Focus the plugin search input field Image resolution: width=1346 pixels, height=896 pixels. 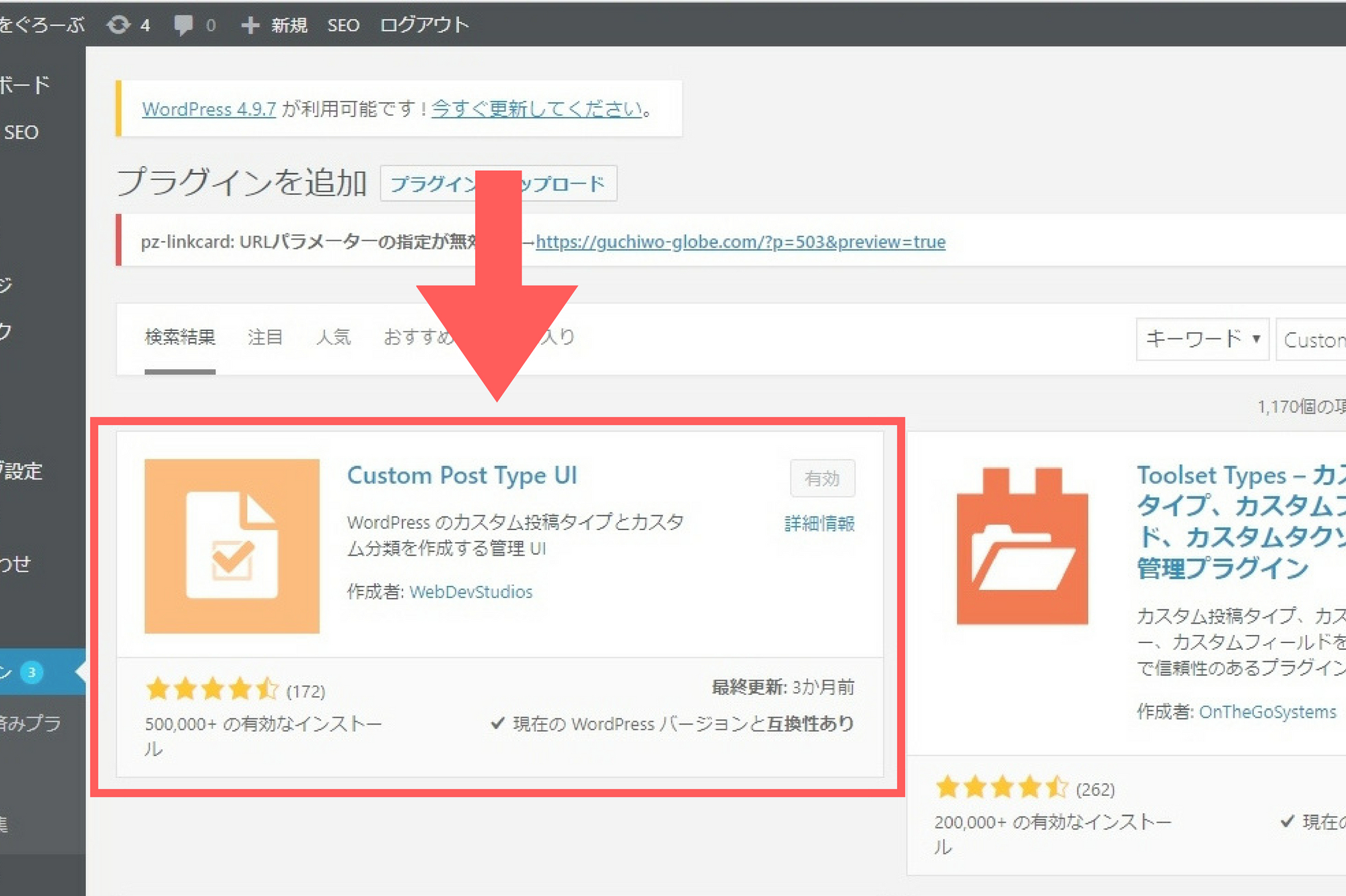pyautogui.click(x=1311, y=339)
